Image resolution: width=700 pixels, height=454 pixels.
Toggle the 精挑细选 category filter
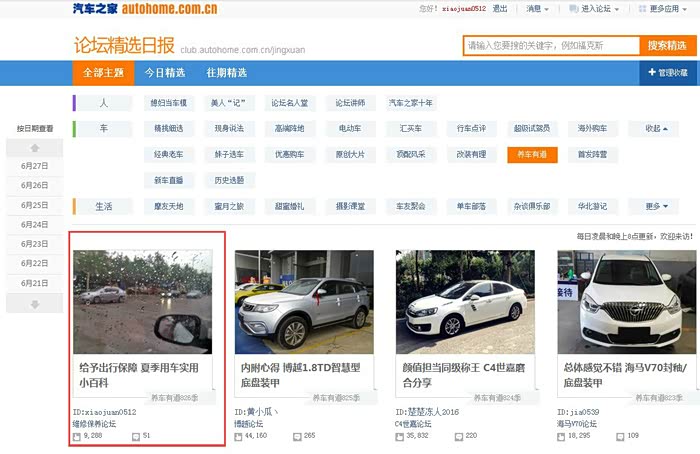tap(169, 129)
